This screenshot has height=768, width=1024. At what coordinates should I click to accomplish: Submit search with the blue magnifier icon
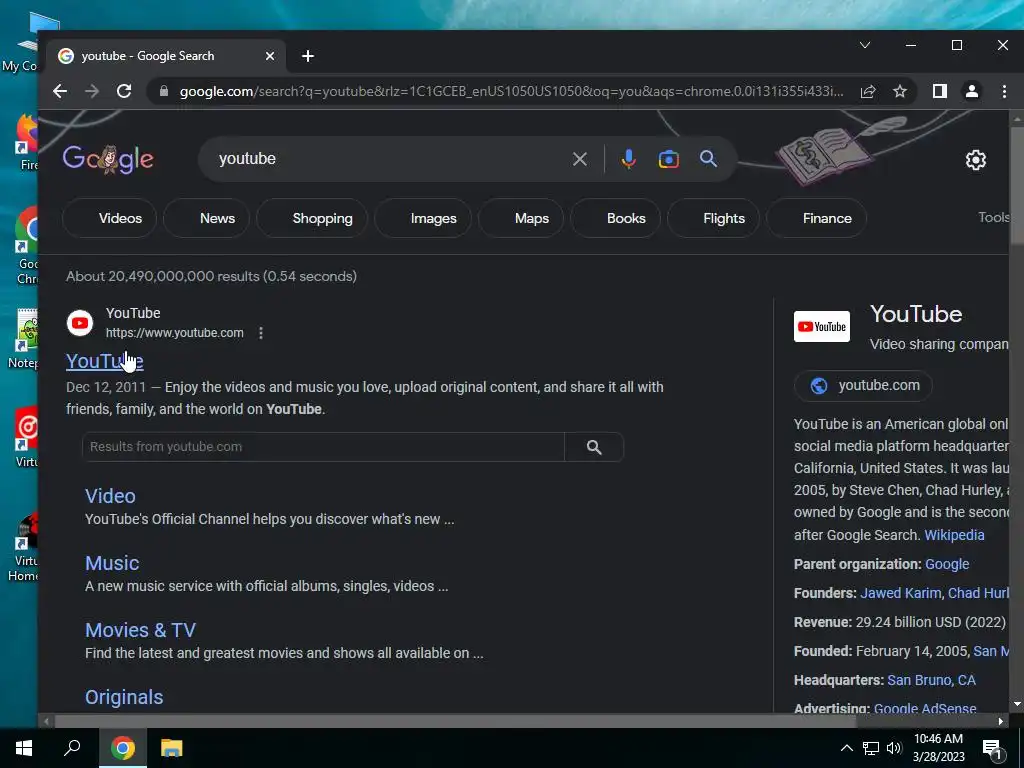[709, 159]
